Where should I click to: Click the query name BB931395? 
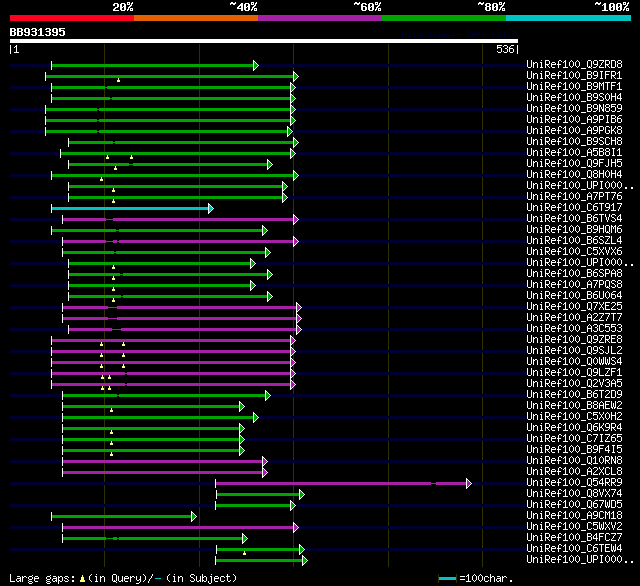pyautogui.click(x=38, y=32)
